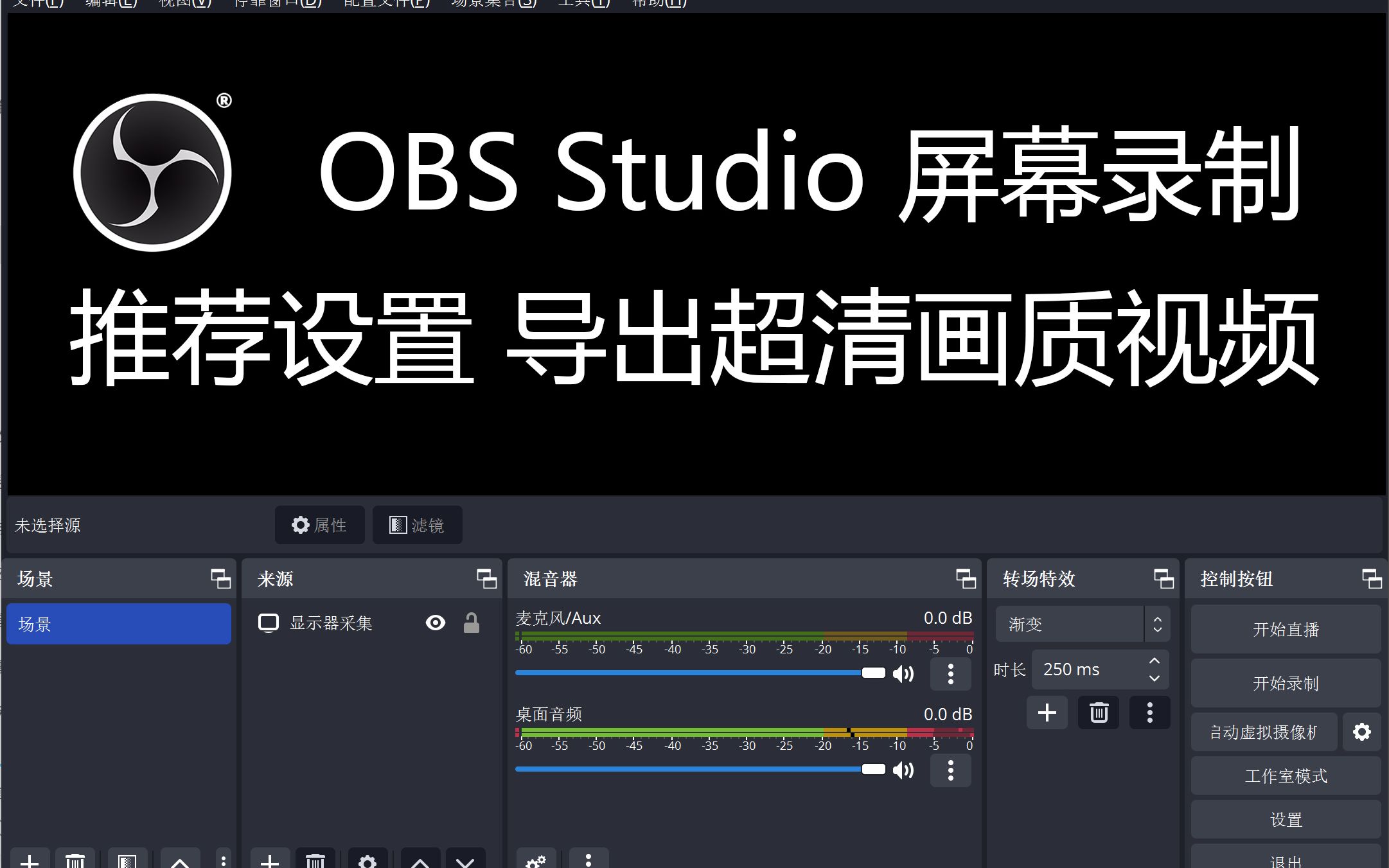Open the 场景 toolbar three-dot menu

tap(223, 860)
